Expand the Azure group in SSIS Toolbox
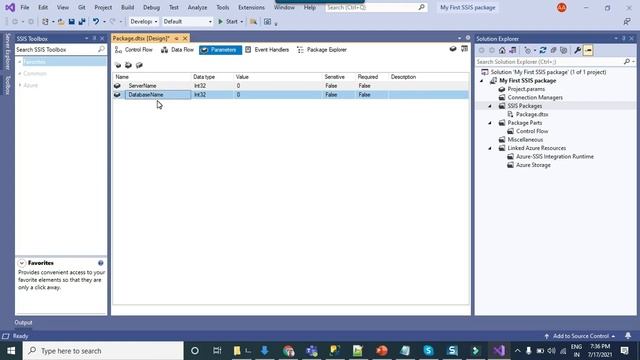The width and height of the screenshot is (640, 360). click(20, 85)
